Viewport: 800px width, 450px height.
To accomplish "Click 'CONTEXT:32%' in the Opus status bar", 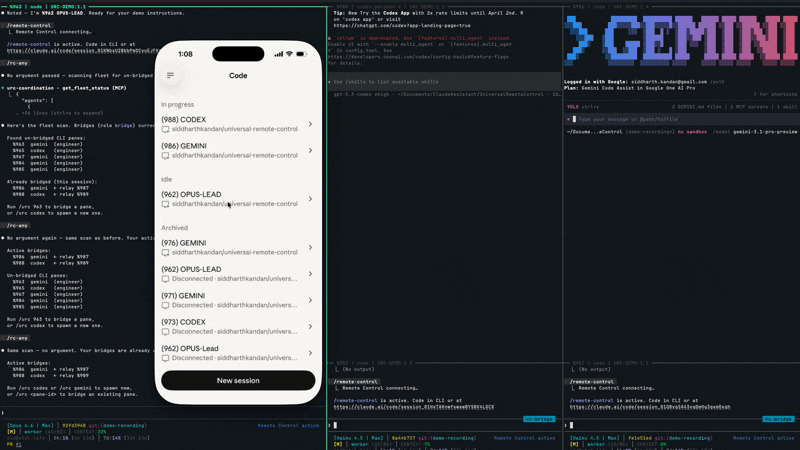I will point(90,432).
